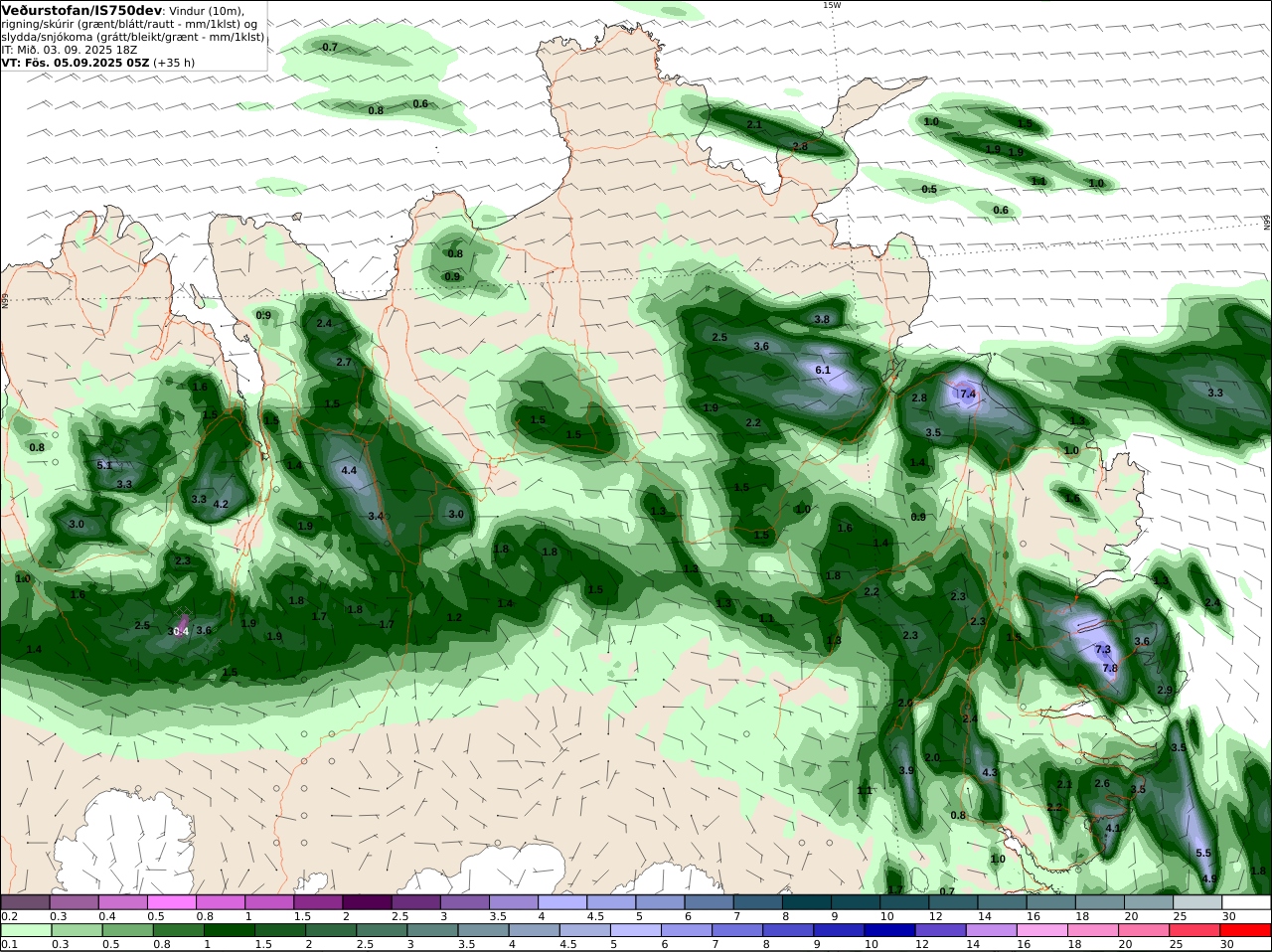
Task: Click the bright pink 0.5 swatch in the snow legend
Action: coord(171,902)
